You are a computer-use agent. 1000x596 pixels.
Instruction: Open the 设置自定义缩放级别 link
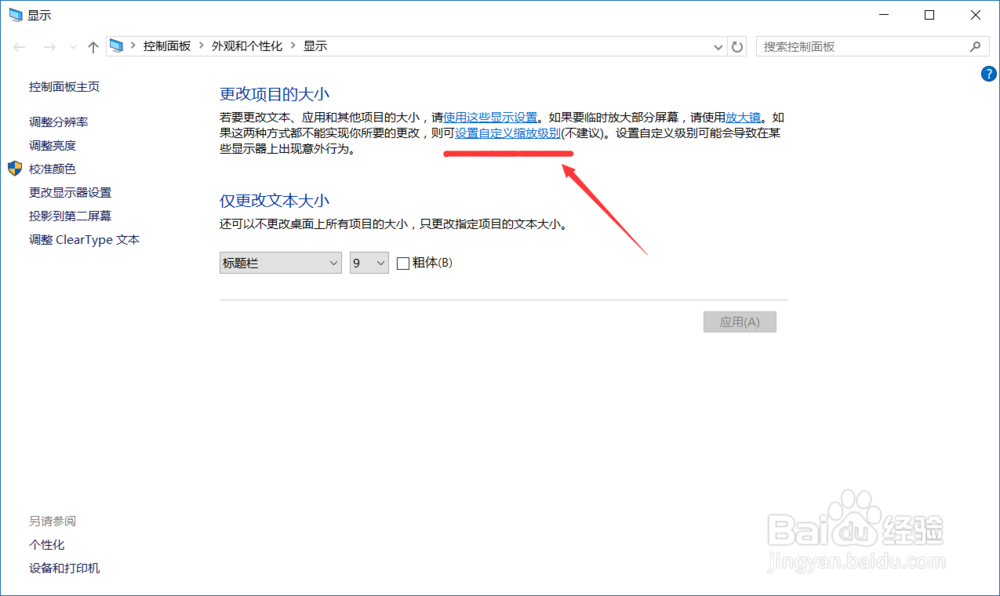pyautogui.click(x=507, y=134)
